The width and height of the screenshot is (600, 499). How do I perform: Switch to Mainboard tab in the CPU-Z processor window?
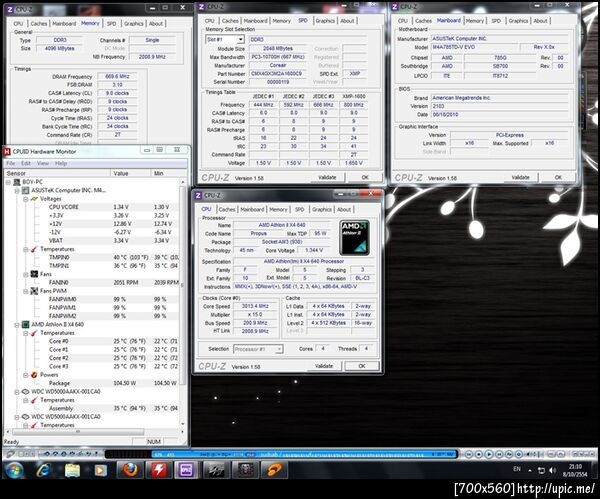[x=252, y=210]
